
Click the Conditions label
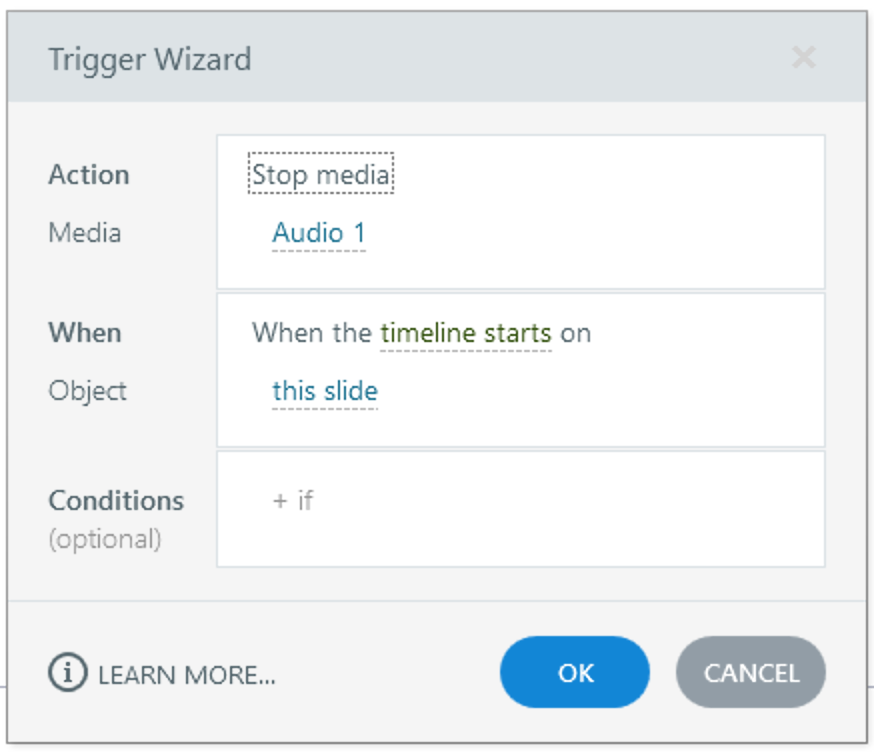(x=116, y=500)
